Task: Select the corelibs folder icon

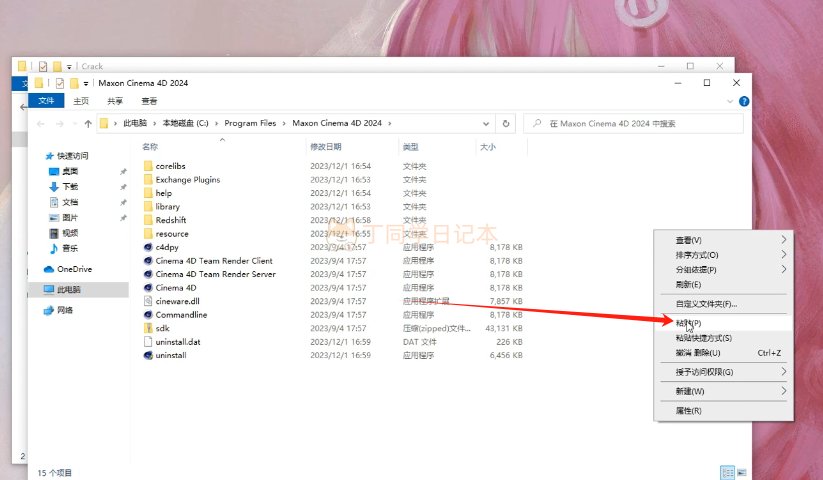Action: (148, 166)
